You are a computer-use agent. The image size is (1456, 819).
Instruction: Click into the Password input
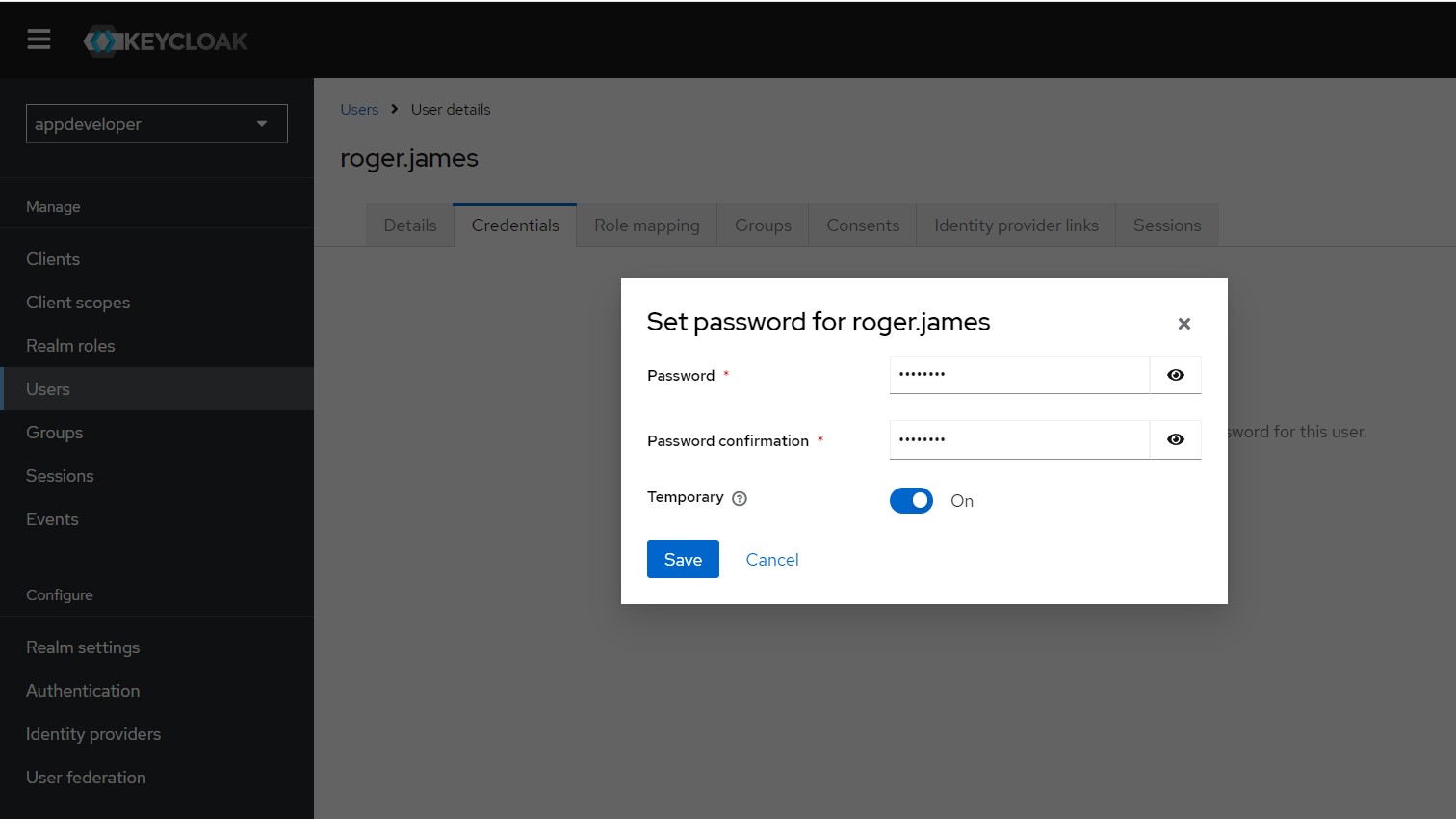point(1020,375)
